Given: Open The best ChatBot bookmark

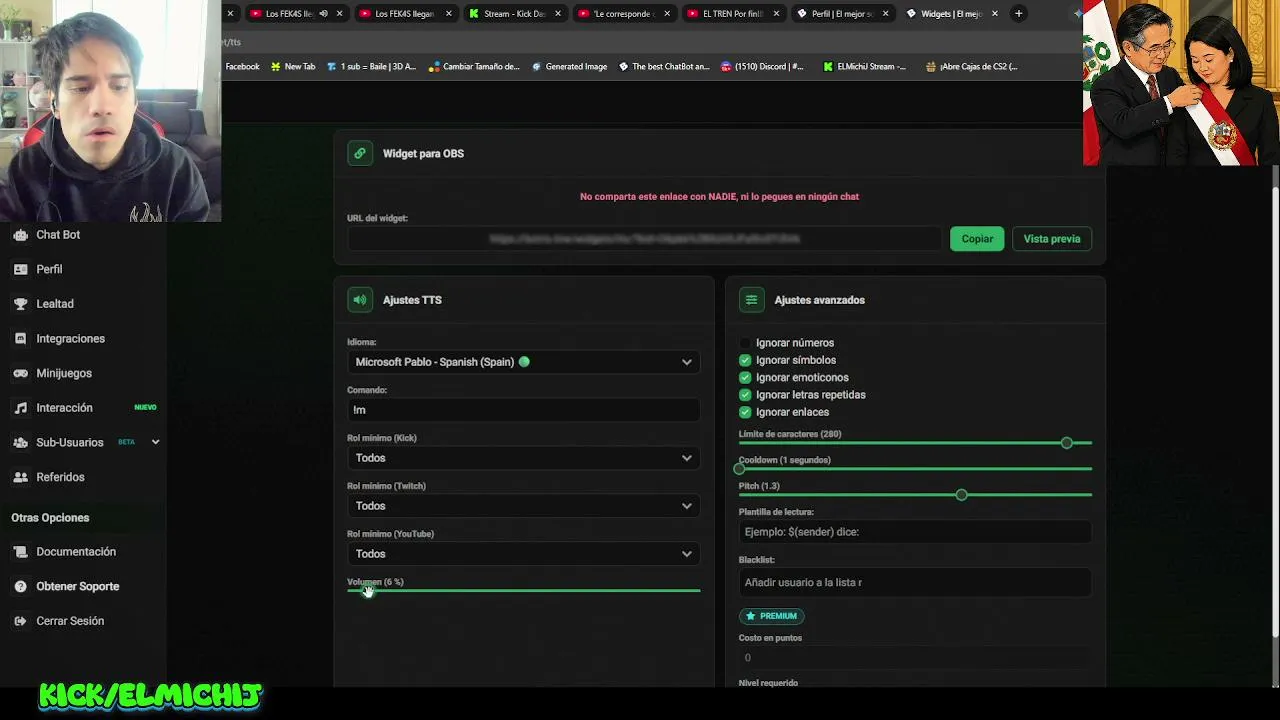Looking at the screenshot, I should [x=664, y=67].
